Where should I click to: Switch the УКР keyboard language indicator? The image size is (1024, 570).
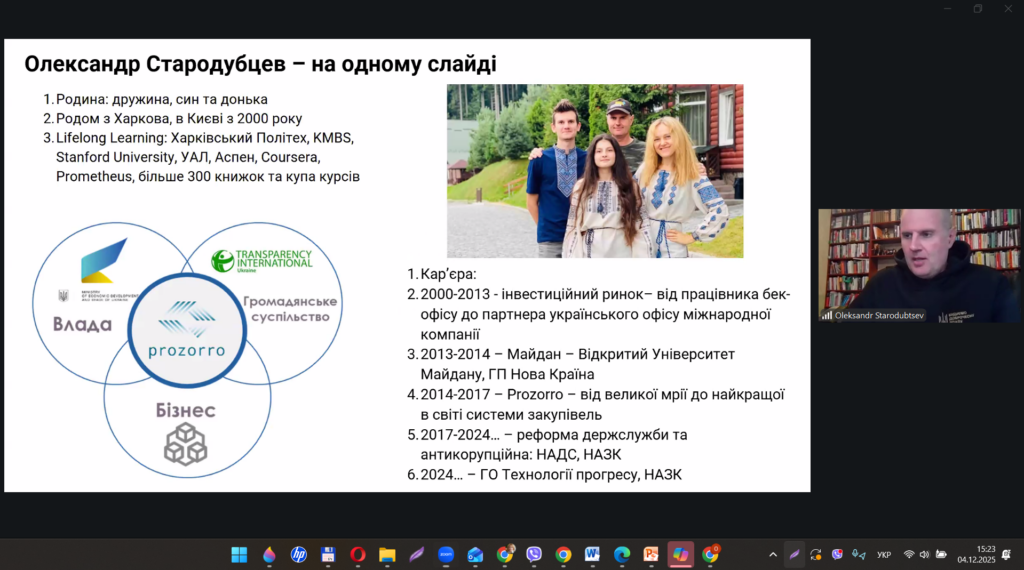coord(884,554)
